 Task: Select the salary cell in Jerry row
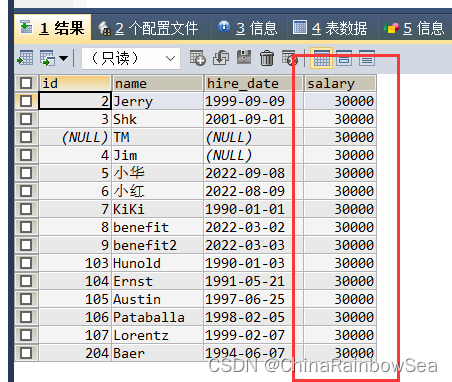pyautogui.click(x=340, y=101)
